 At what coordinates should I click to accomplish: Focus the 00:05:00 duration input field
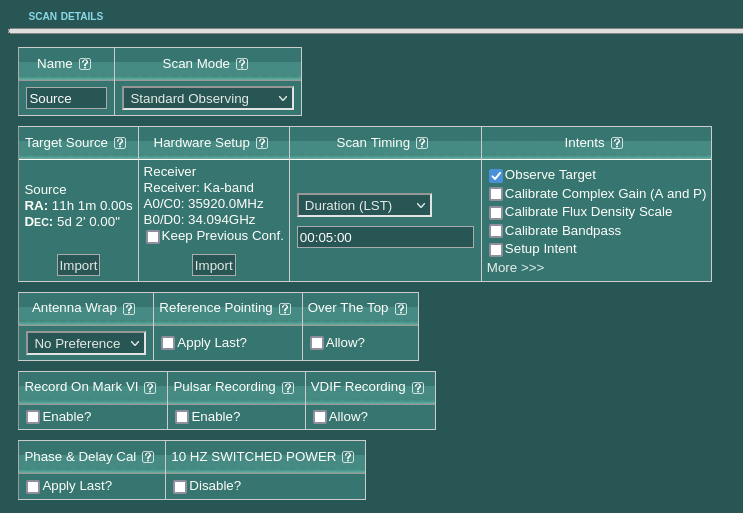tap(385, 237)
